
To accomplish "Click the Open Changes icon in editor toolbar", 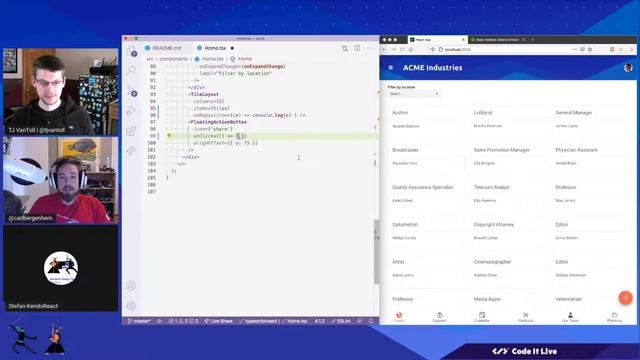I will click(345, 48).
